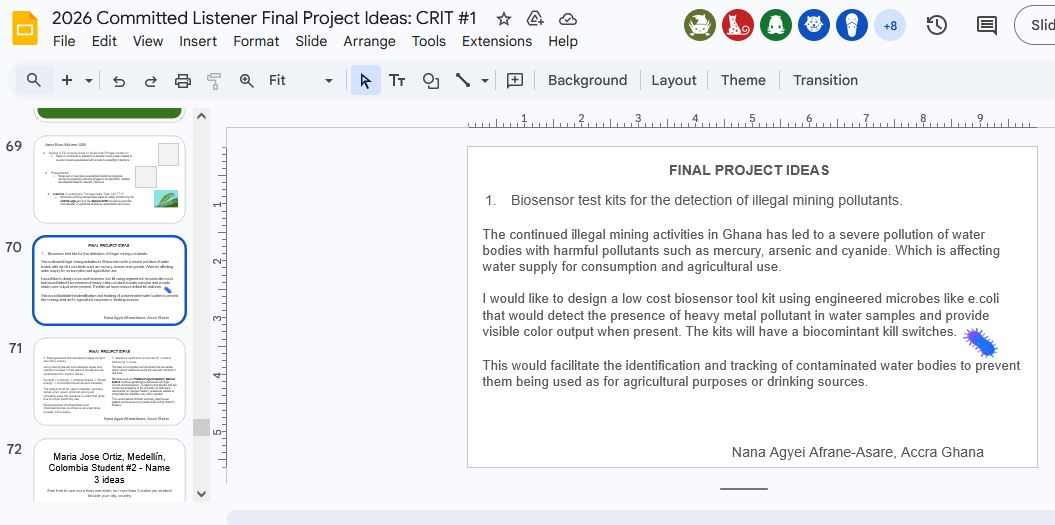Add a comment using toolbar icon
The height and width of the screenshot is (525, 1055).
(x=515, y=81)
